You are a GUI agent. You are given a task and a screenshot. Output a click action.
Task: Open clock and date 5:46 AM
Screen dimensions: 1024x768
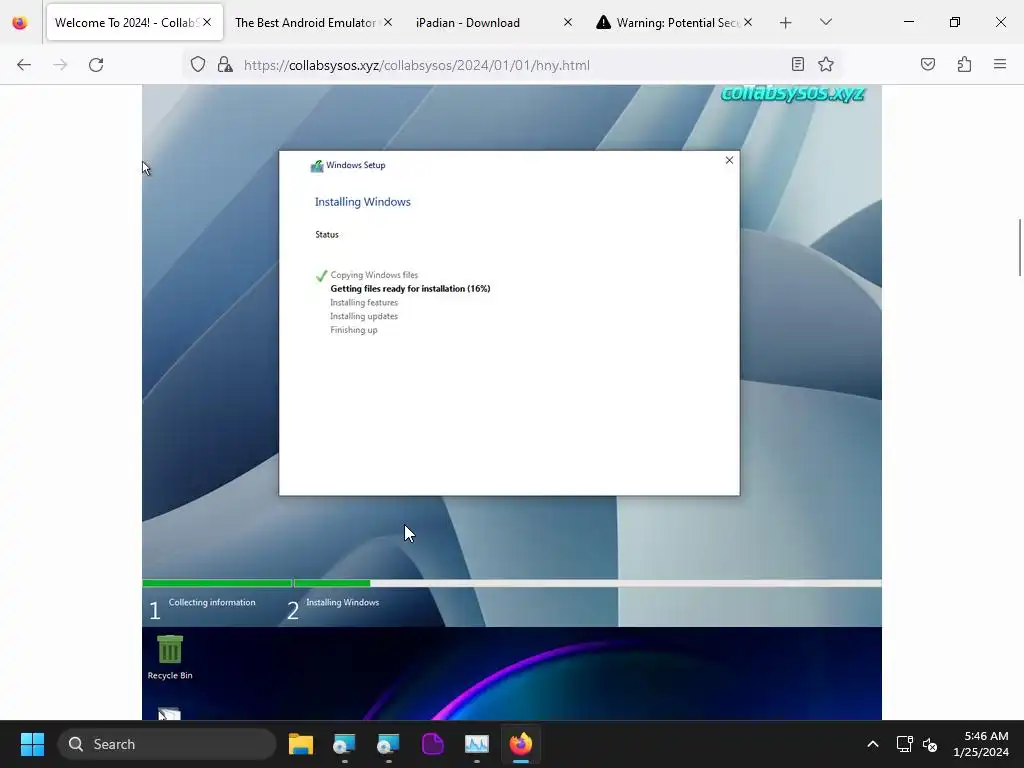pos(980,744)
